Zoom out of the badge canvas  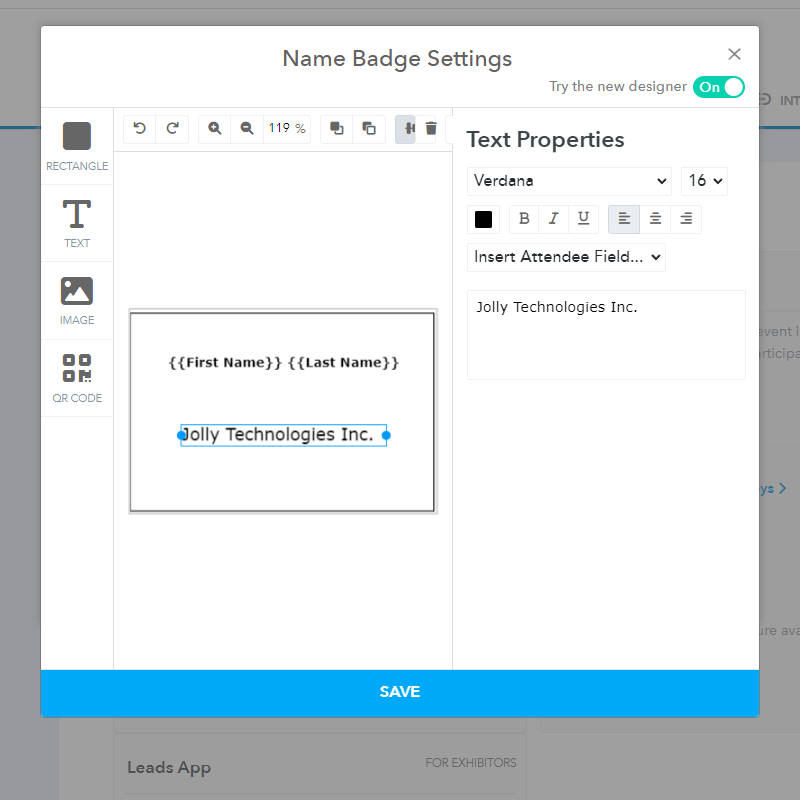pos(247,129)
